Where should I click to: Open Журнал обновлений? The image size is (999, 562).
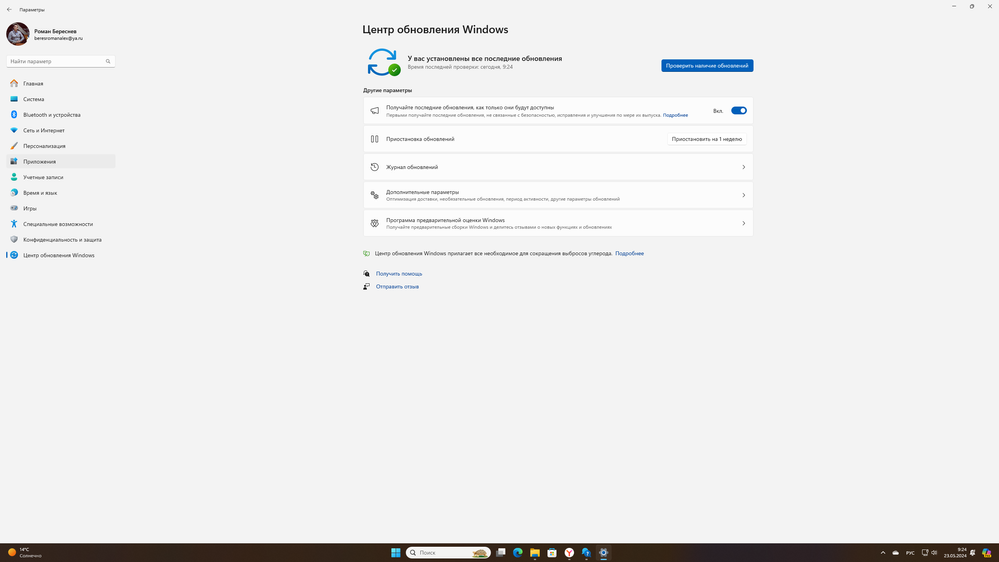pyautogui.click(x=558, y=167)
